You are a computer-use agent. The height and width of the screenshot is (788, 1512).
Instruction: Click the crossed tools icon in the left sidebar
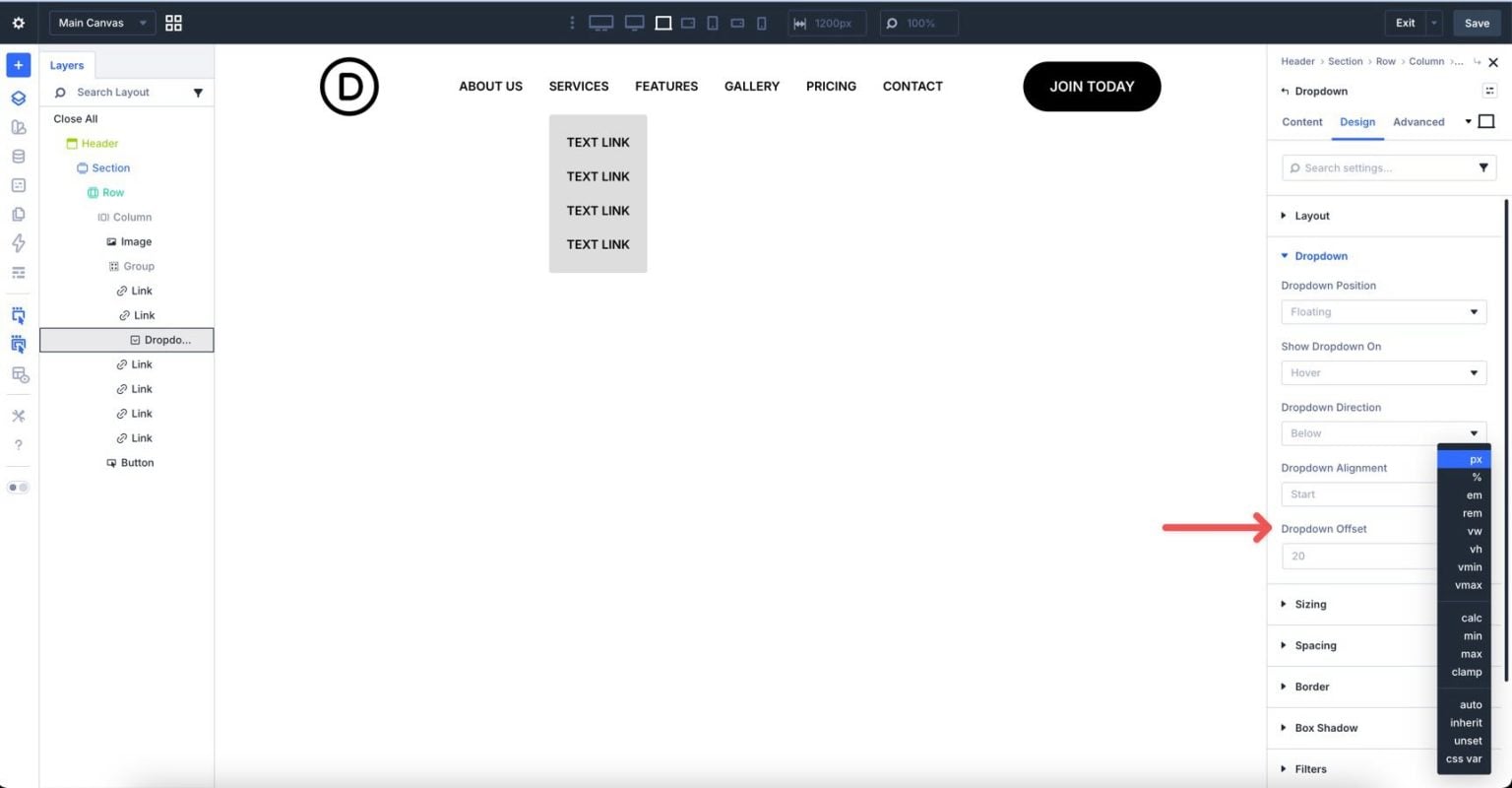(x=18, y=416)
